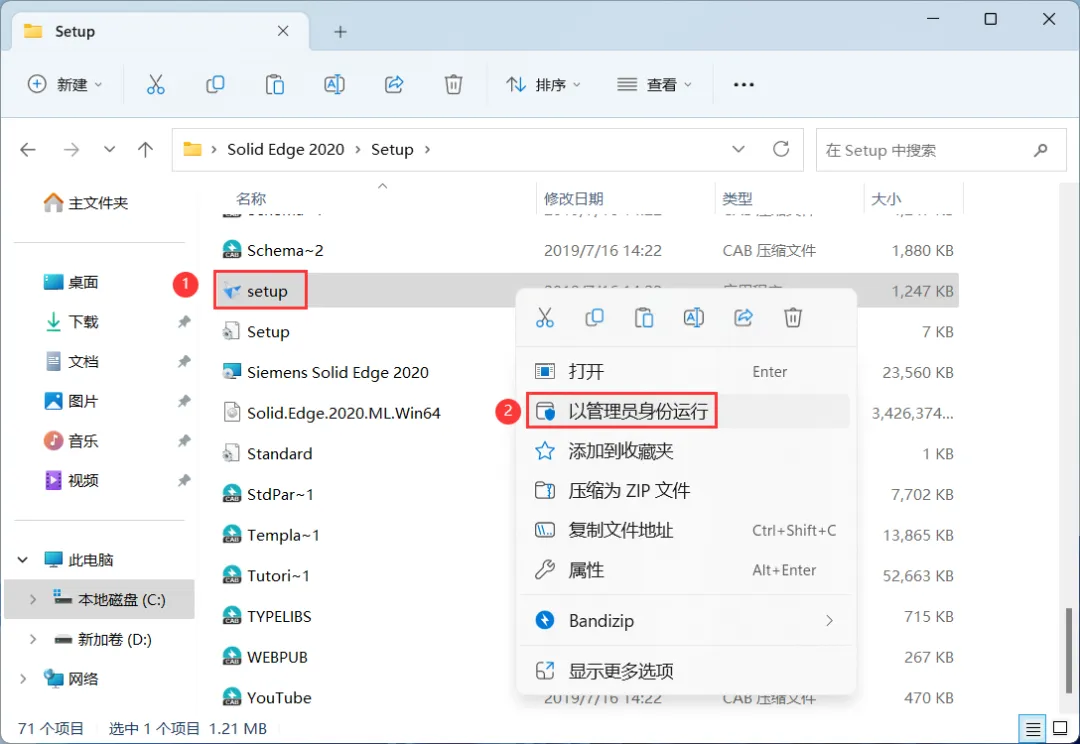Expand the 本地磁盘 (C:) tree node
This screenshot has width=1080, height=744.
click(x=32, y=600)
